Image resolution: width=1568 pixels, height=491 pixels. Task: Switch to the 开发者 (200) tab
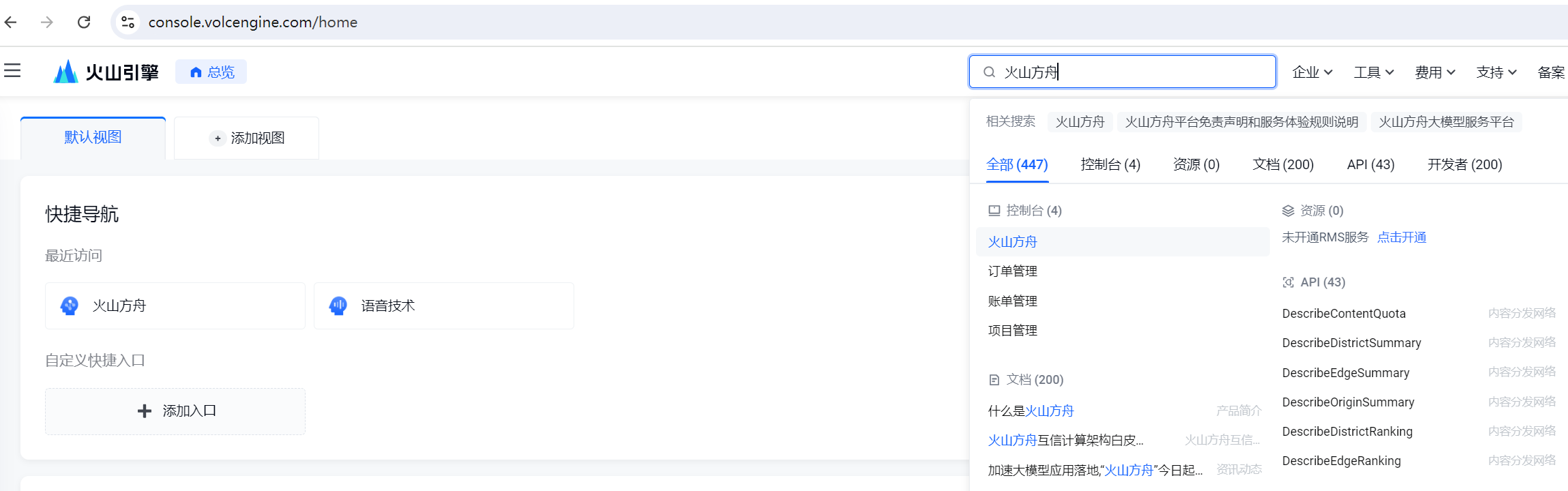[x=1465, y=164]
